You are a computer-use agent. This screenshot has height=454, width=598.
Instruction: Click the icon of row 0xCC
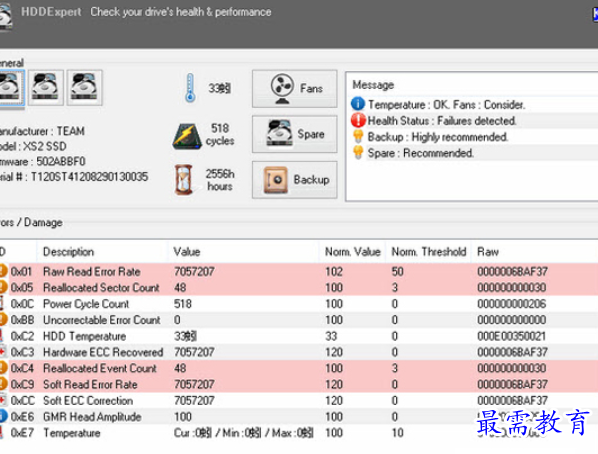click(3, 400)
